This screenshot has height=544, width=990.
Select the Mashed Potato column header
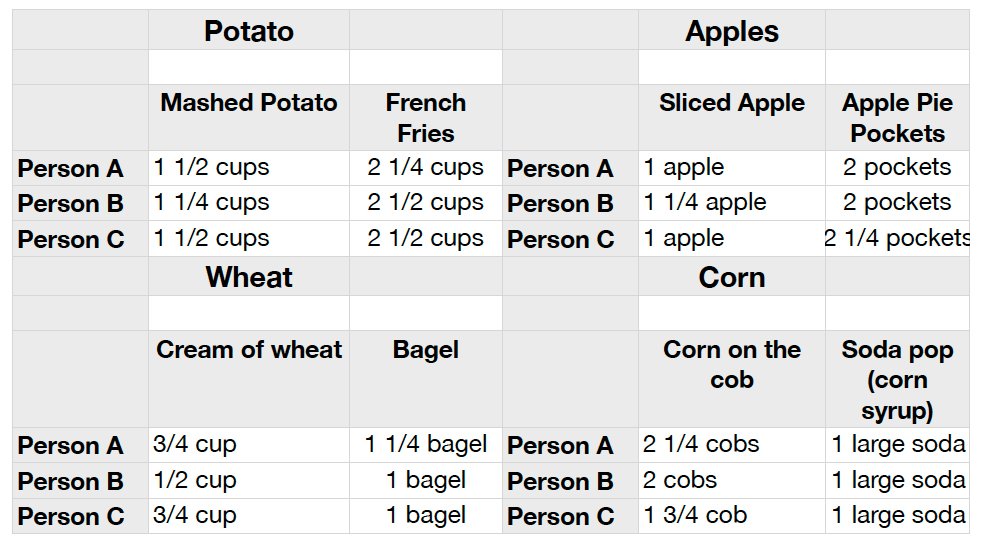249,117
